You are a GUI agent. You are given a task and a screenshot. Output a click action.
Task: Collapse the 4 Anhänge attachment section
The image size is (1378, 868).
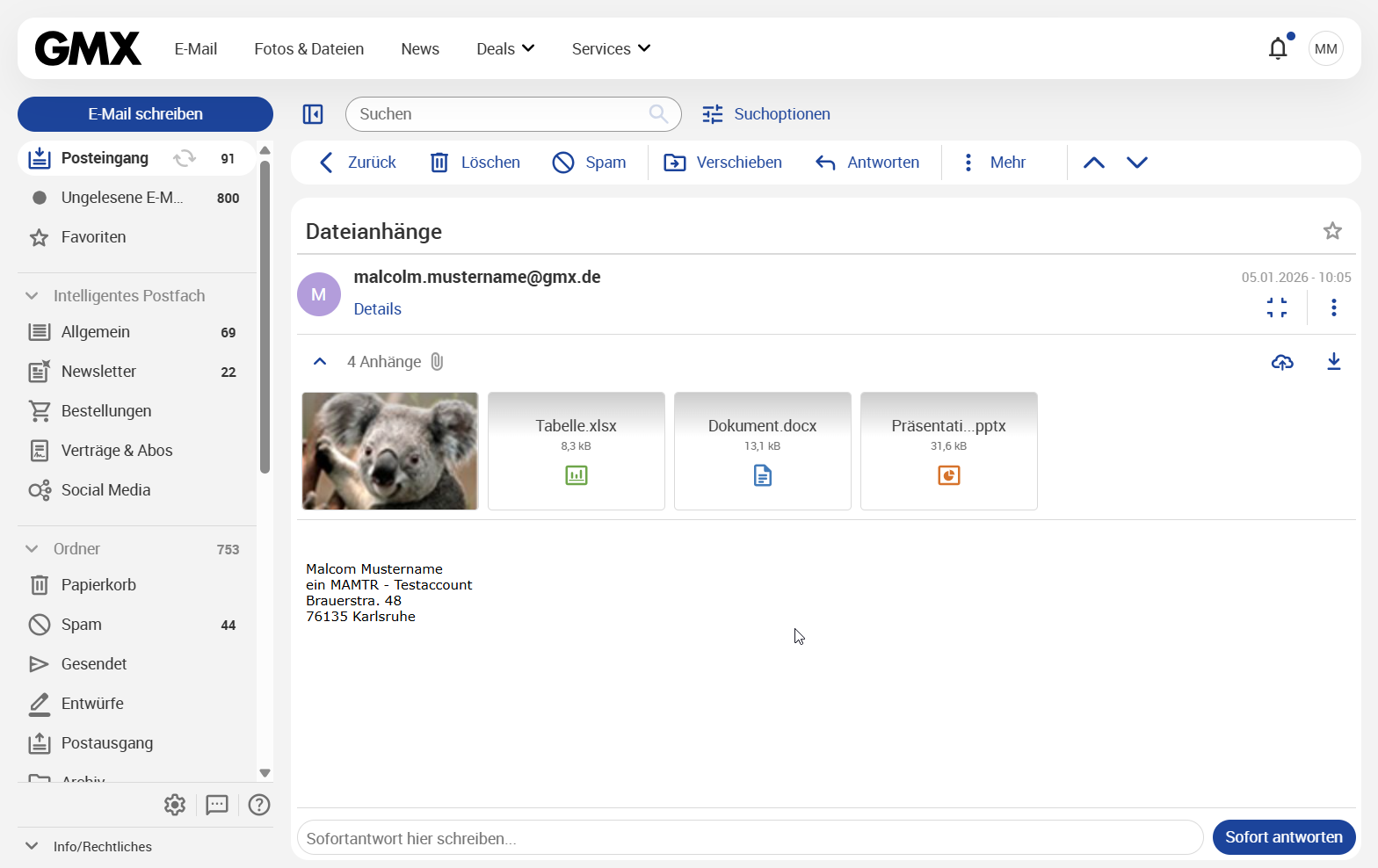[x=320, y=362]
